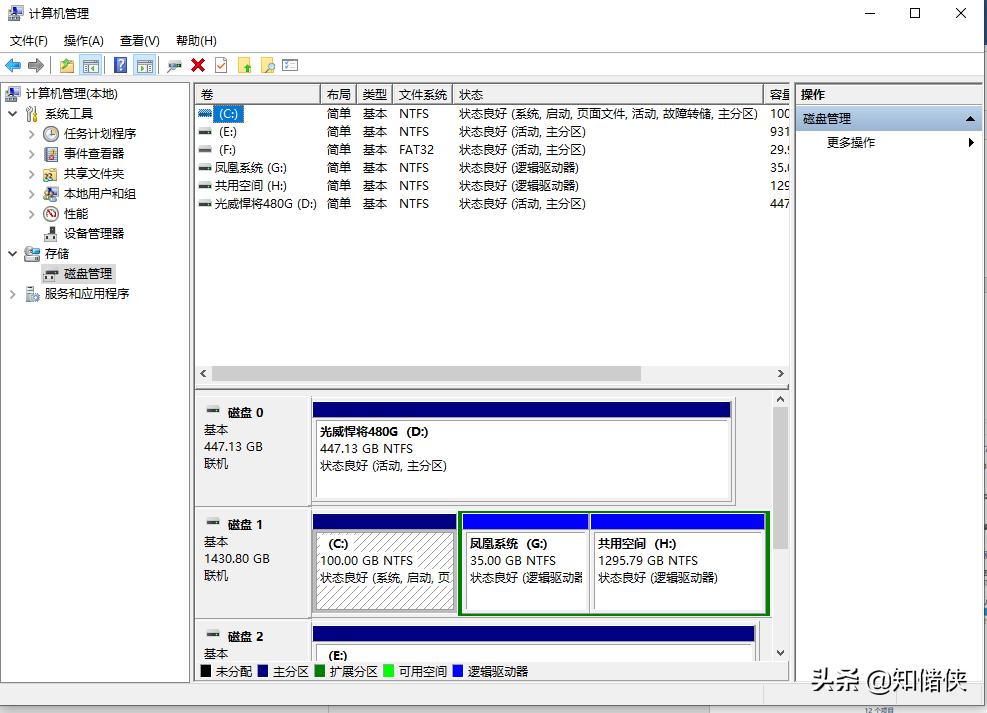
Task: Click the volume list horizontal scrollbar thumb
Action: [426, 374]
